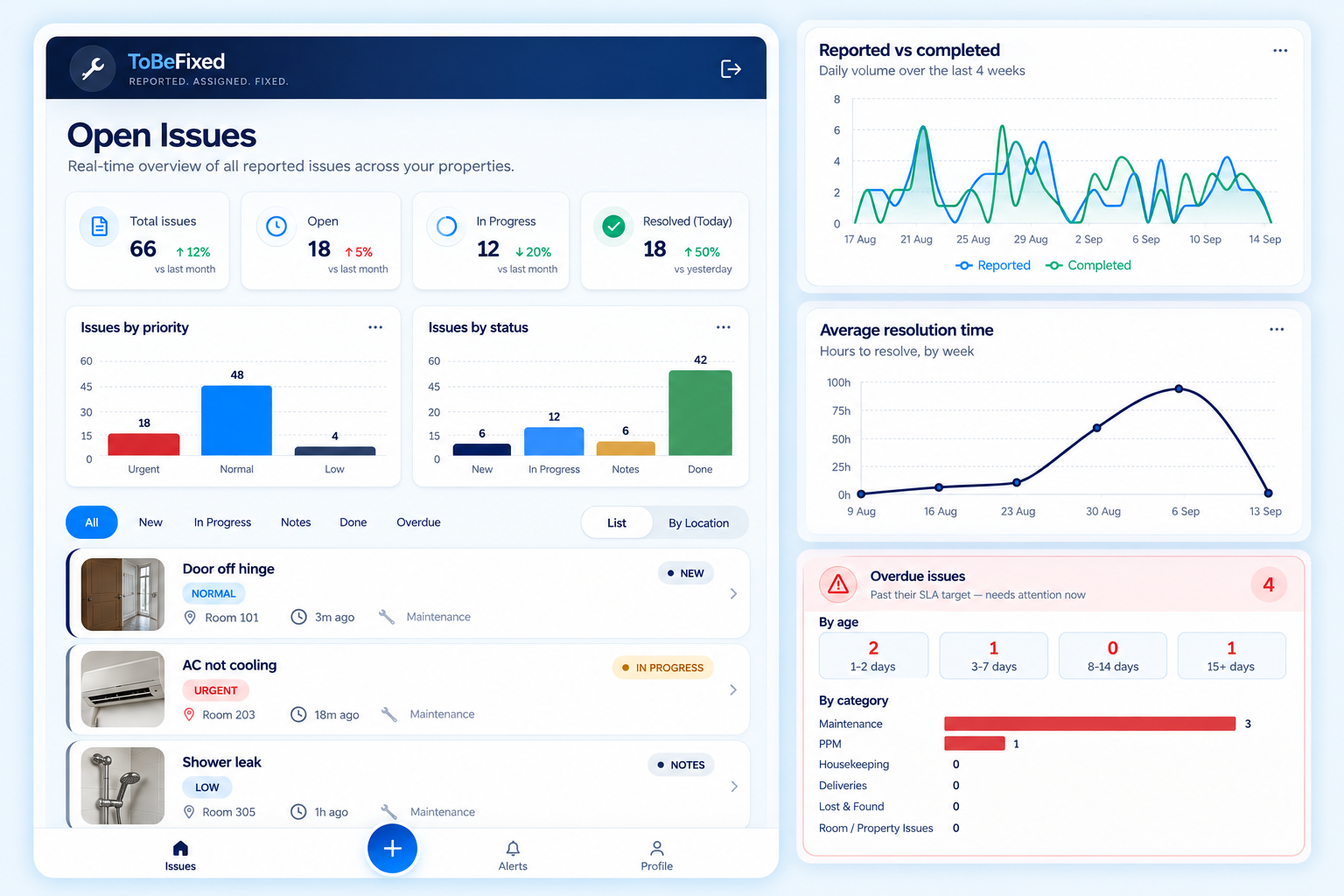Click the overdue warning triangle icon
The height and width of the screenshot is (896, 1344).
(838, 584)
